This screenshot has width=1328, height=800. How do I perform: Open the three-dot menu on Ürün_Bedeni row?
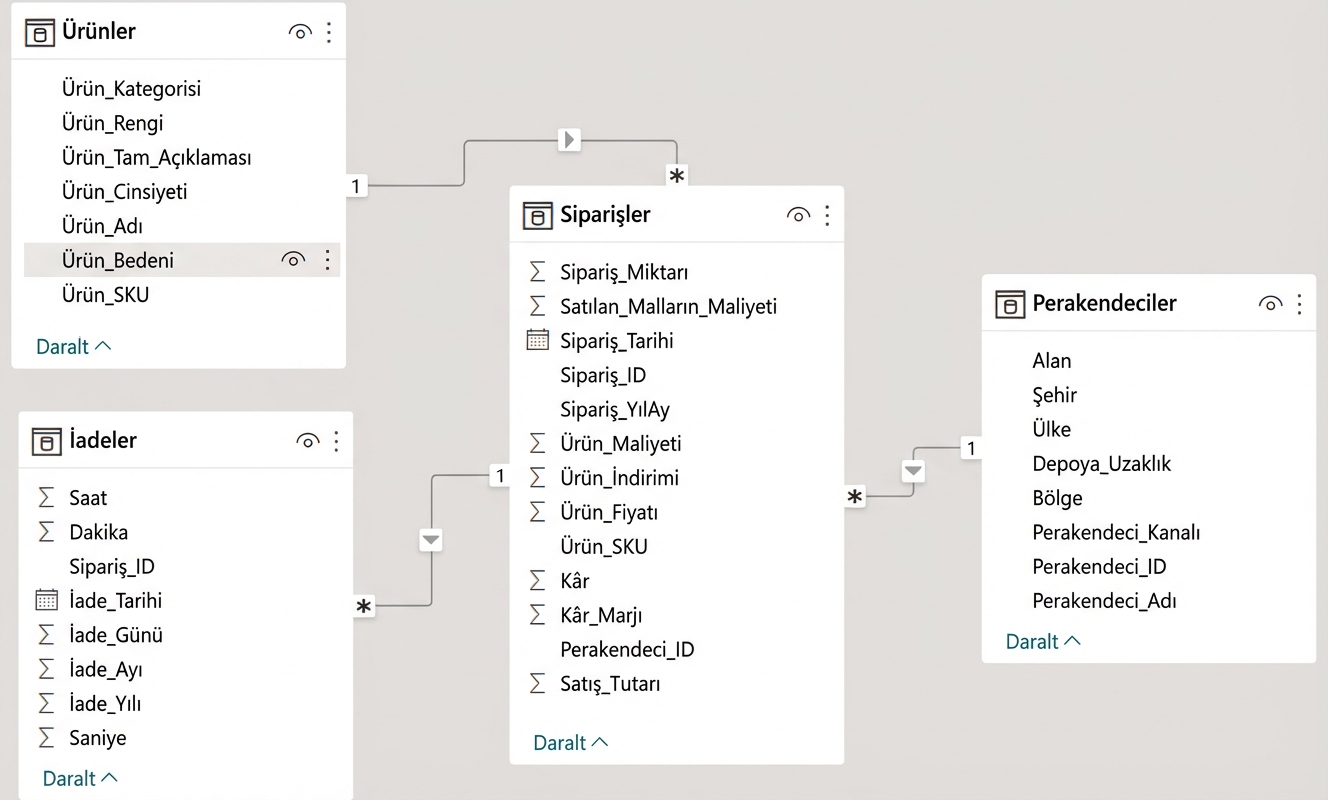[327, 259]
